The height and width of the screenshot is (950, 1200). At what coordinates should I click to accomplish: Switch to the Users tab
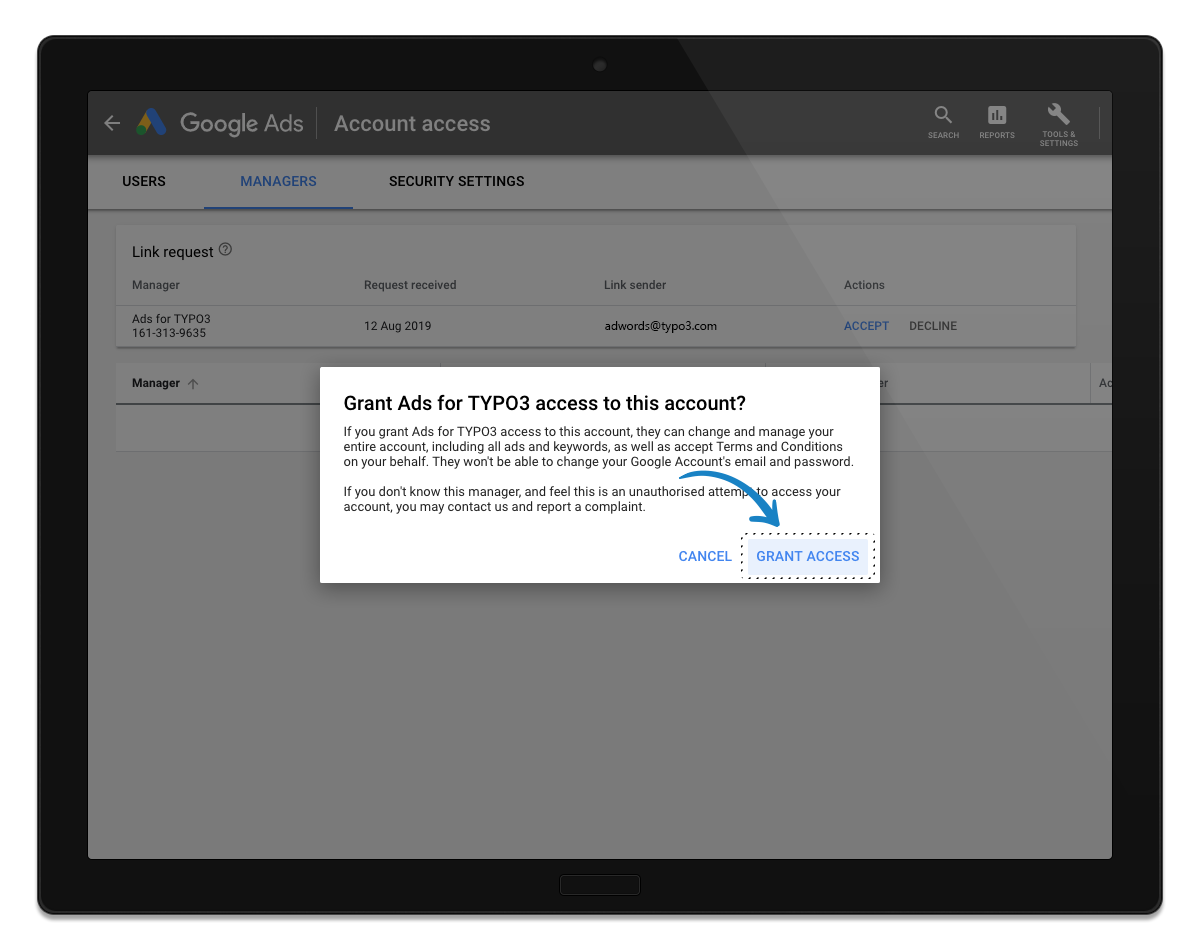(144, 181)
